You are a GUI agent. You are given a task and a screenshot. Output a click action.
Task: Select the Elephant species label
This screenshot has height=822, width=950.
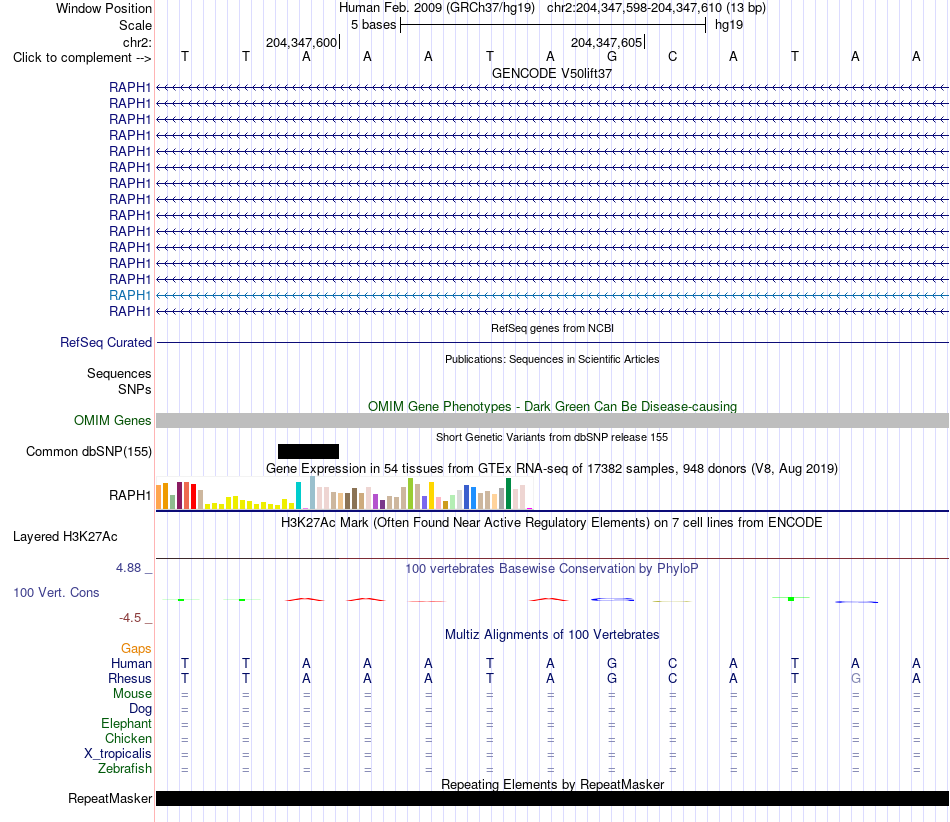[x=126, y=723]
